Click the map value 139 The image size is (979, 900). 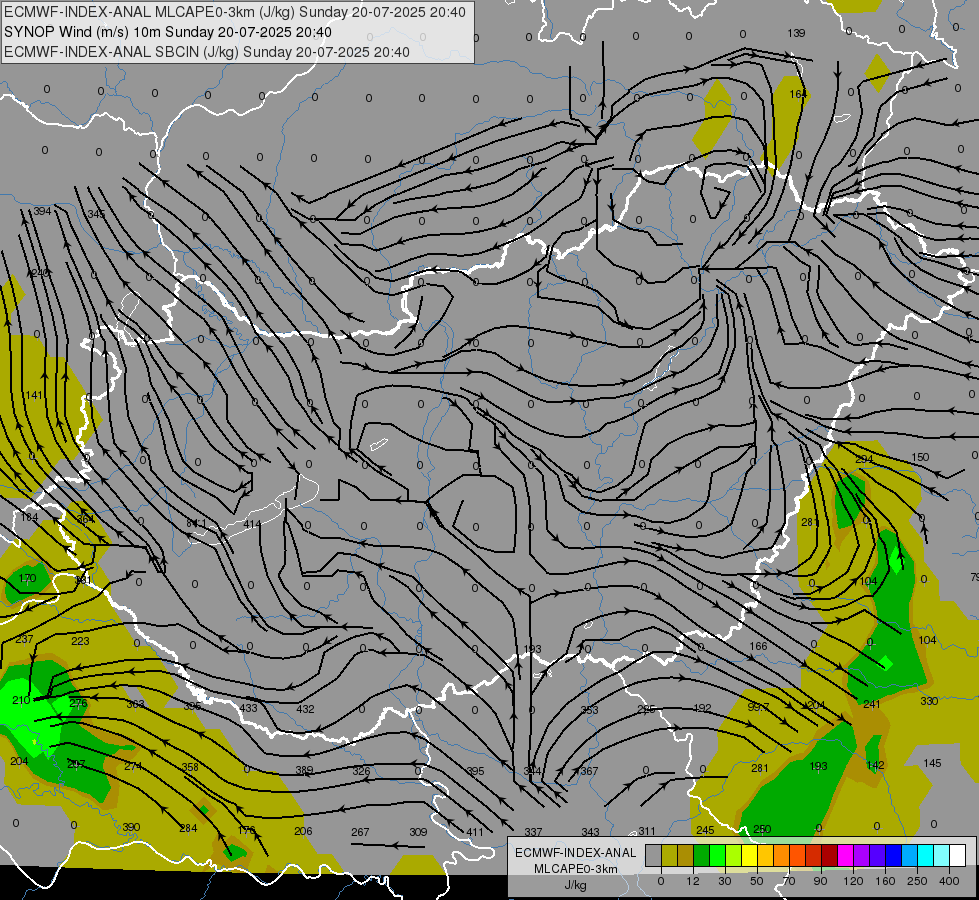pos(796,33)
